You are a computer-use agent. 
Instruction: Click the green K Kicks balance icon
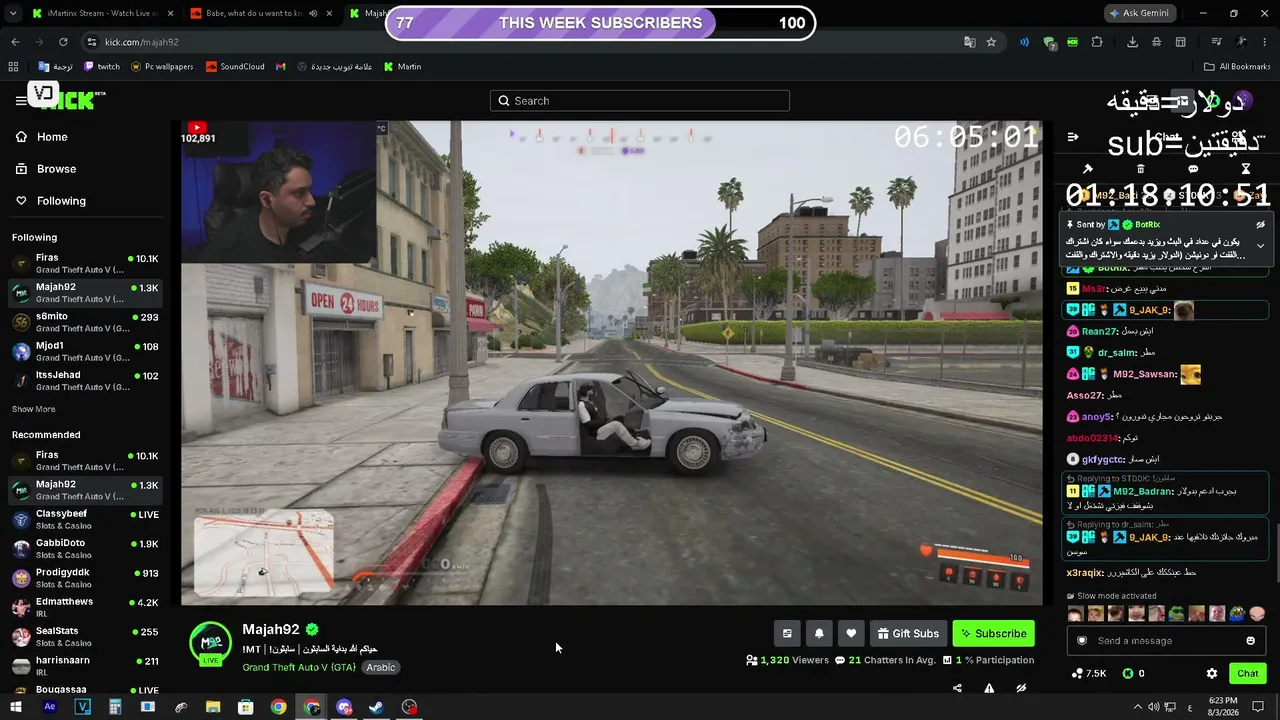click(1128, 673)
